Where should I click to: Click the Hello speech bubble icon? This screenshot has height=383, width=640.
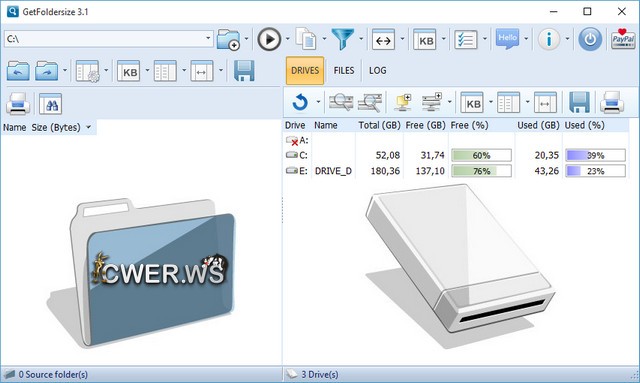pos(507,39)
